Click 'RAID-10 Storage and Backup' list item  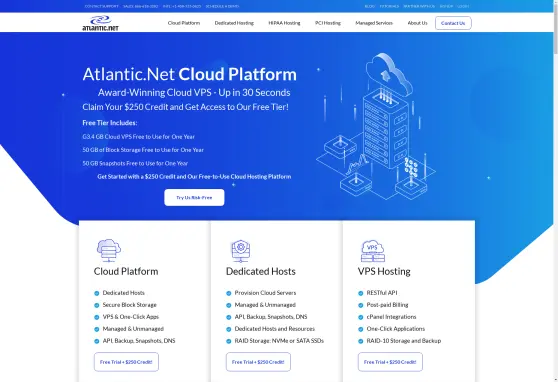coord(404,341)
